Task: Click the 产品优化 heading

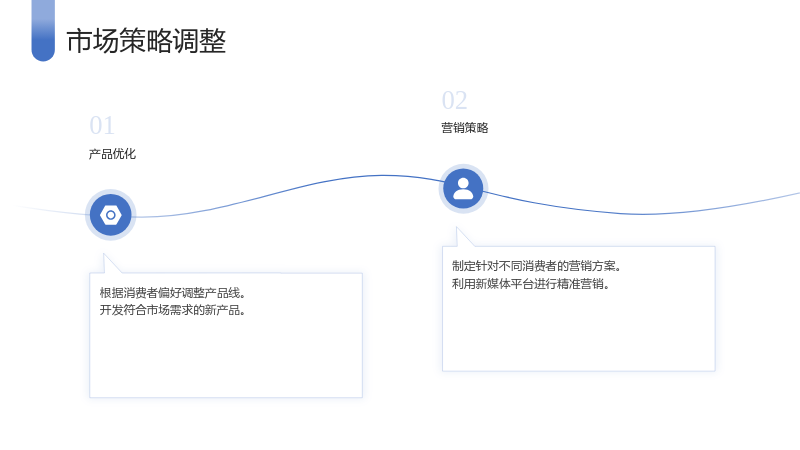Action: click(x=112, y=154)
